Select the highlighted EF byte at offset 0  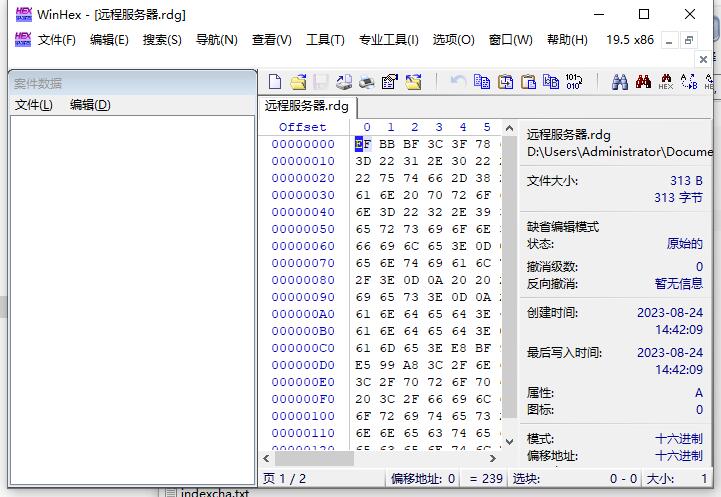[363, 144]
